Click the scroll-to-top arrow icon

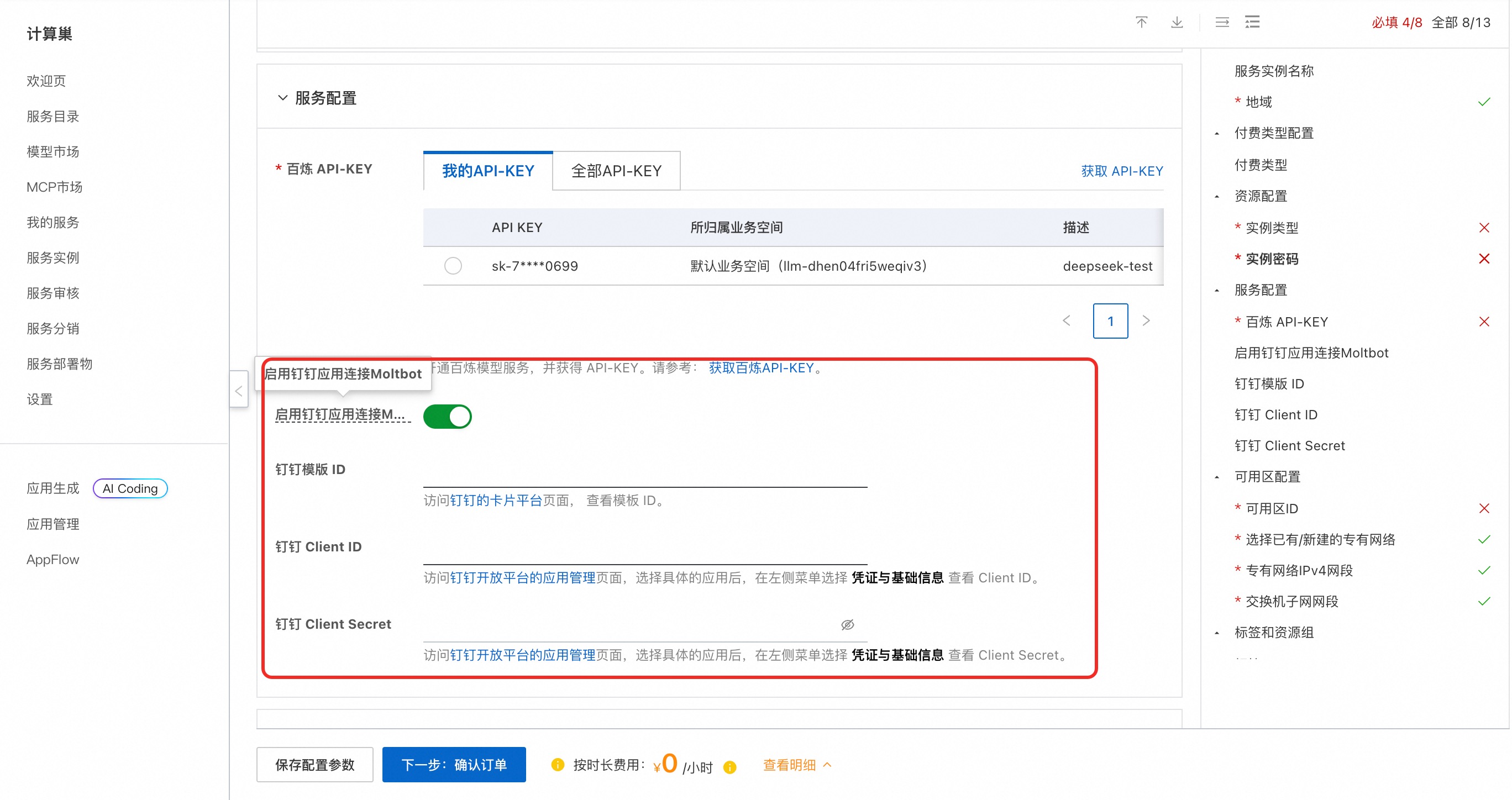tap(1141, 22)
